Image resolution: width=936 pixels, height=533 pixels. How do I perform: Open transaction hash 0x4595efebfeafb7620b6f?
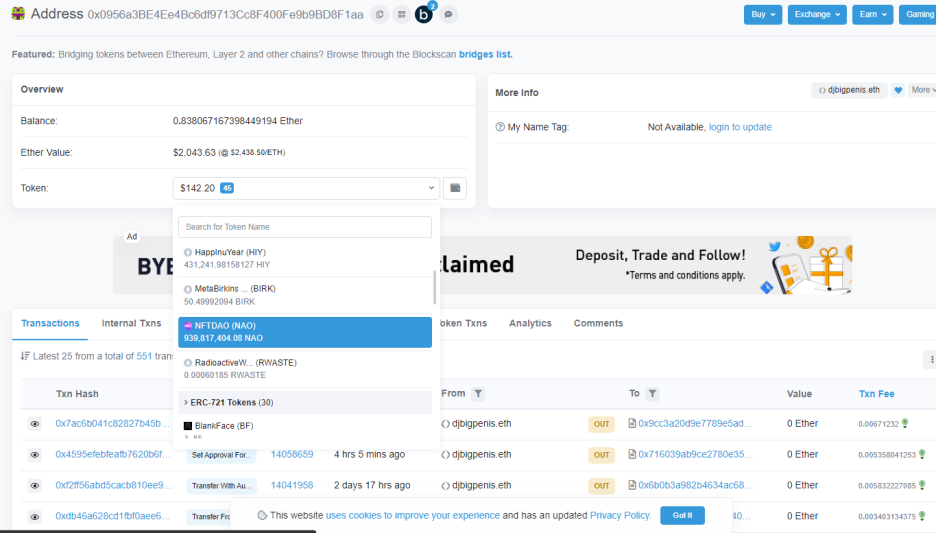[113, 454]
